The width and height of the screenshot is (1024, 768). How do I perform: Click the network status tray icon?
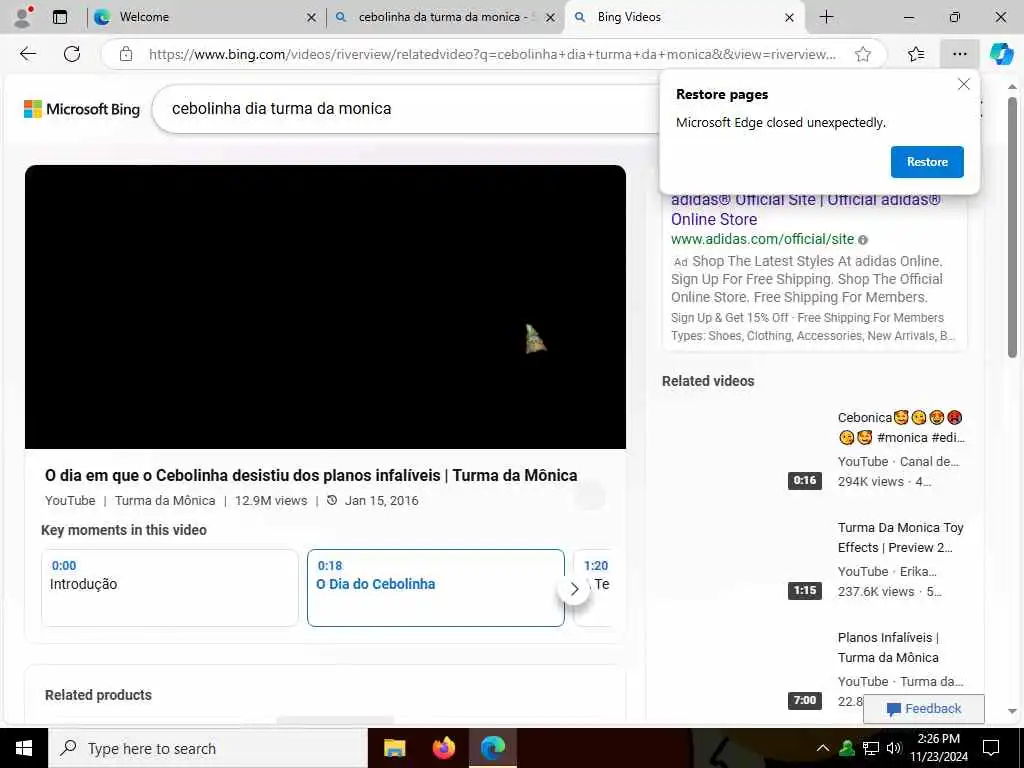pyautogui.click(x=871, y=748)
